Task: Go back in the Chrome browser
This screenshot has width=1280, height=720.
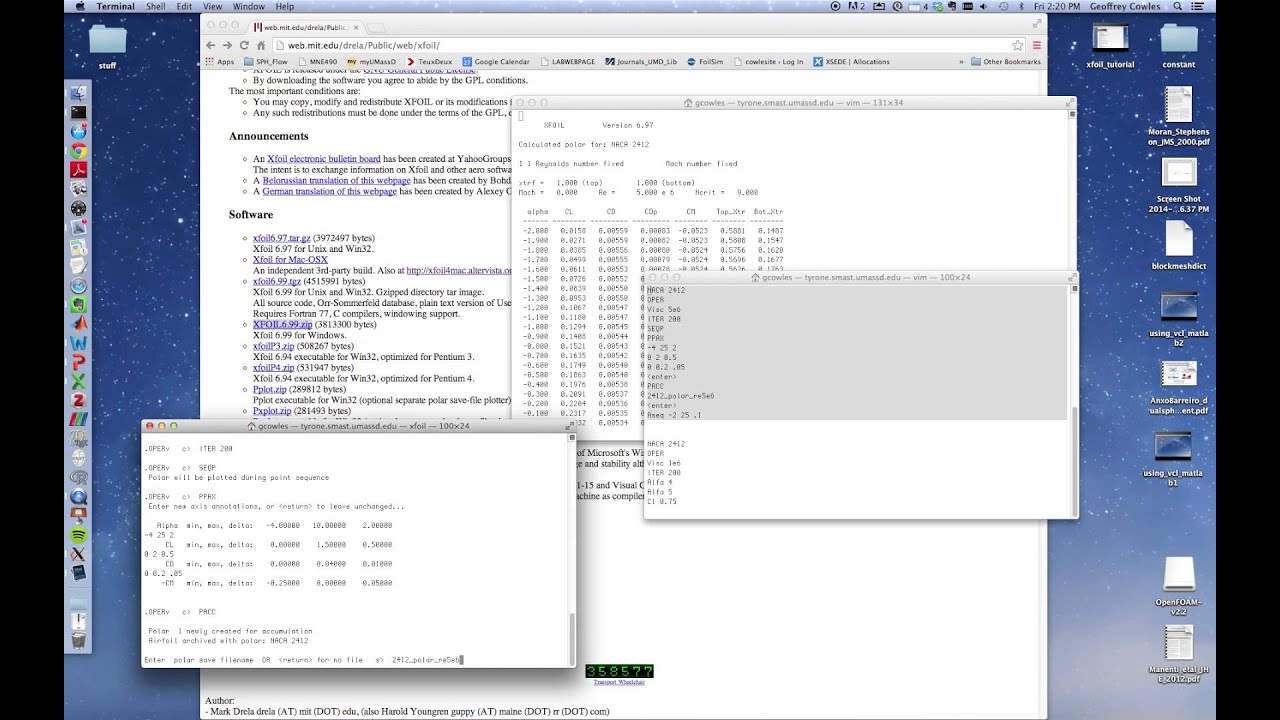Action: coord(210,45)
